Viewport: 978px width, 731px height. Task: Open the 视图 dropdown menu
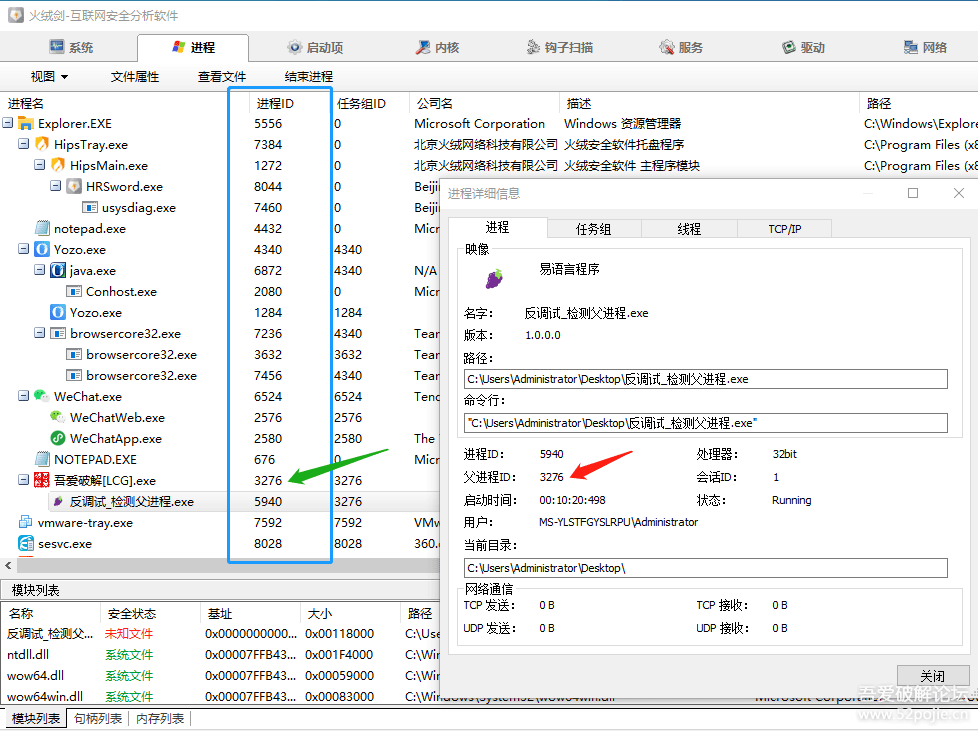[49, 77]
